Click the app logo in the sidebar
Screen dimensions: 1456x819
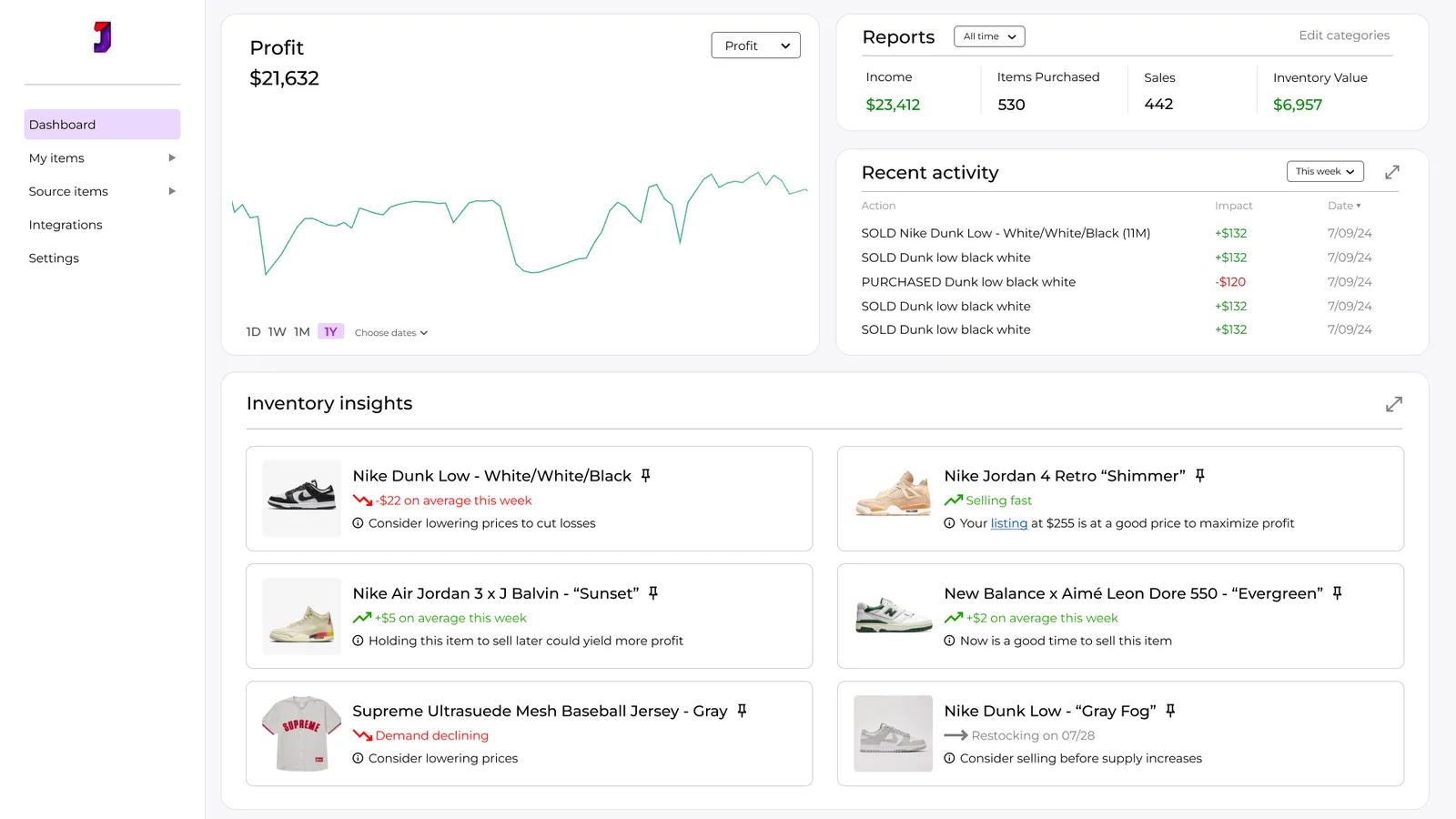click(103, 37)
